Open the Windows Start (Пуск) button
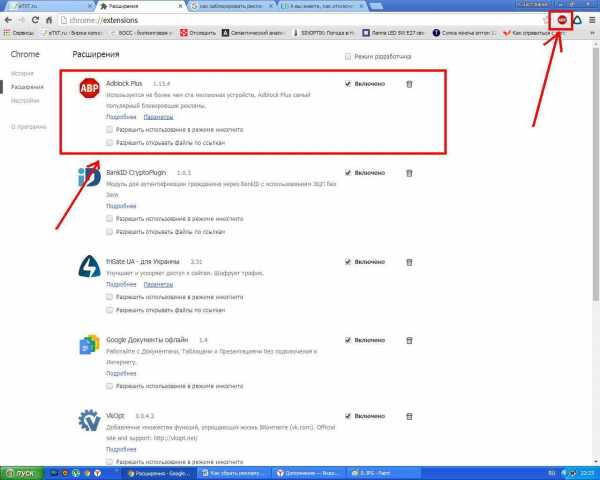Image resolution: width=600 pixels, height=480 pixels. (x=21, y=473)
